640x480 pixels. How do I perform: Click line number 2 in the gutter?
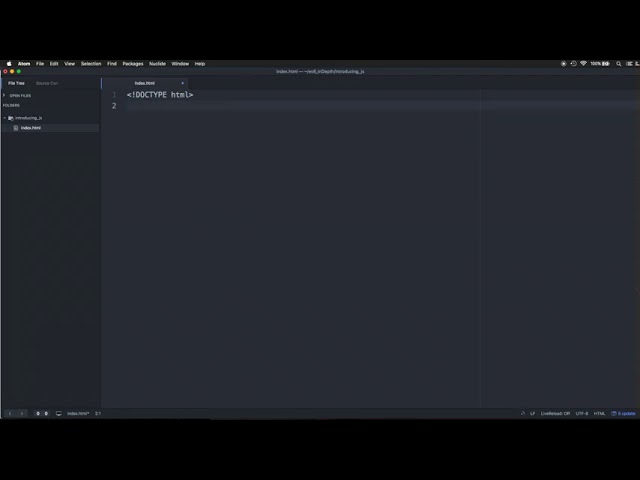[x=114, y=106]
